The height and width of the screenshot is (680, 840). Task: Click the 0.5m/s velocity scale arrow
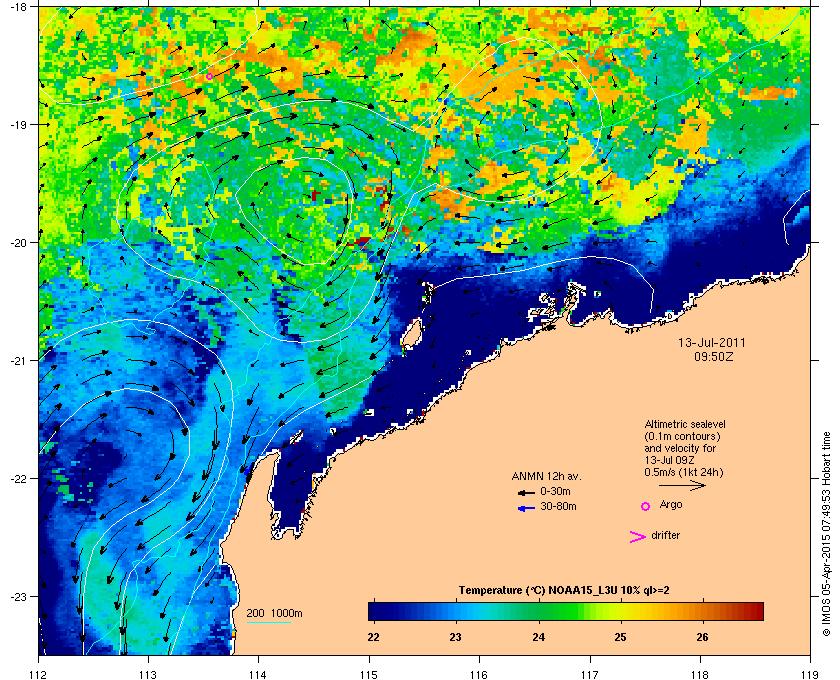[682, 485]
